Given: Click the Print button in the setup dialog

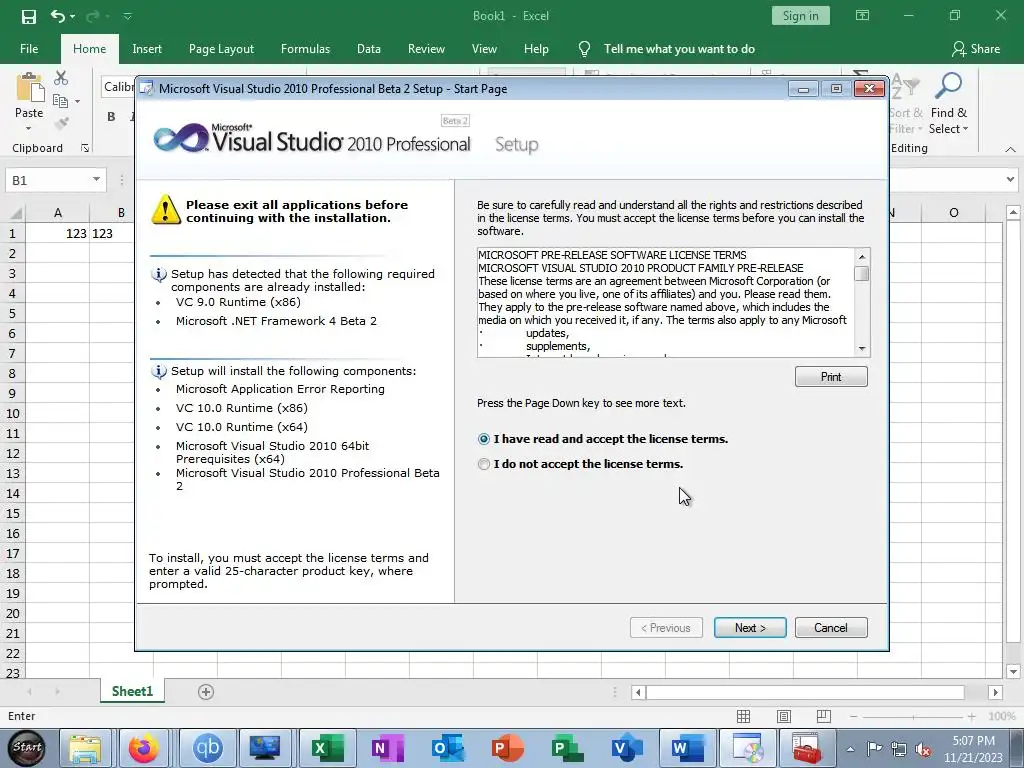Looking at the screenshot, I should click(x=831, y=377).
